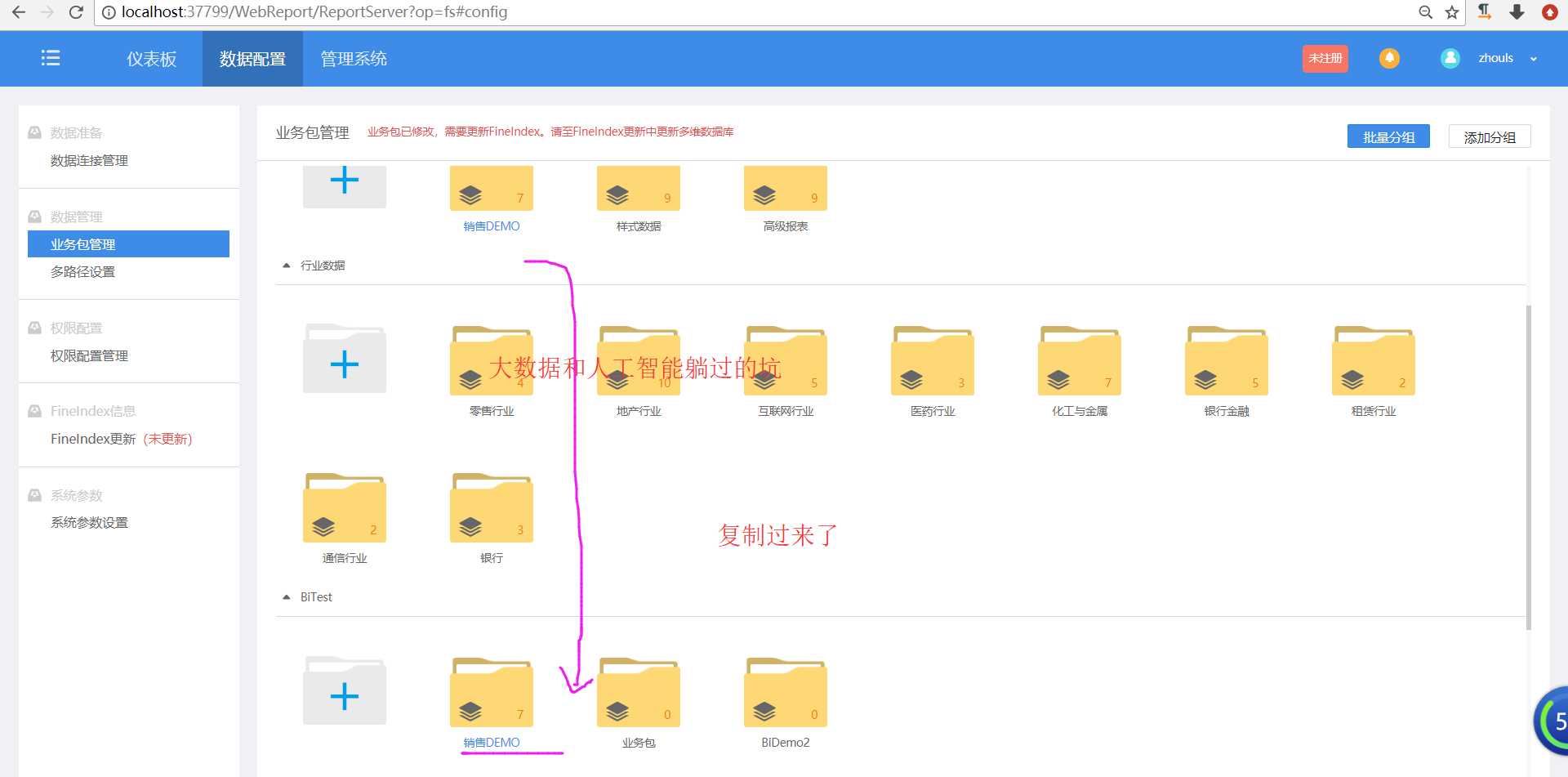
Task: Click the user avatar icon
Action: [x=1450, y=58]
